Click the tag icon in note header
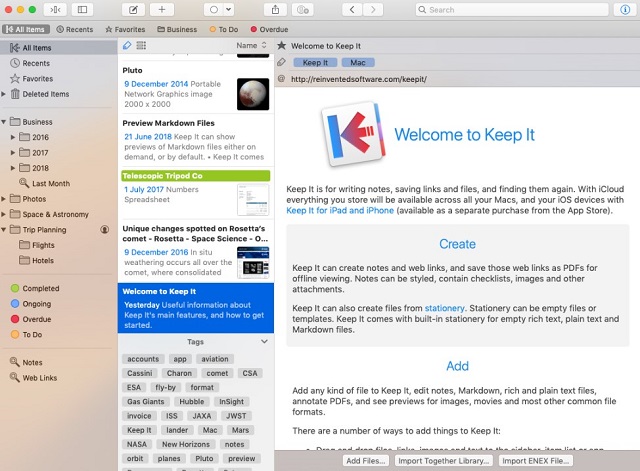The height and width of the screenshot is (471, 640). click(x=282, y=62)
